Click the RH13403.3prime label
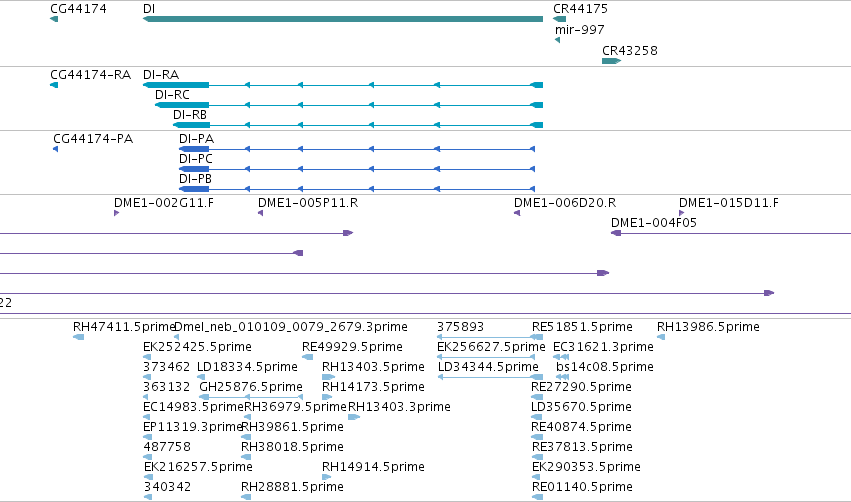The width and height of the screenshot is (851, 502). pyautogui.click(x=399, y=407)
